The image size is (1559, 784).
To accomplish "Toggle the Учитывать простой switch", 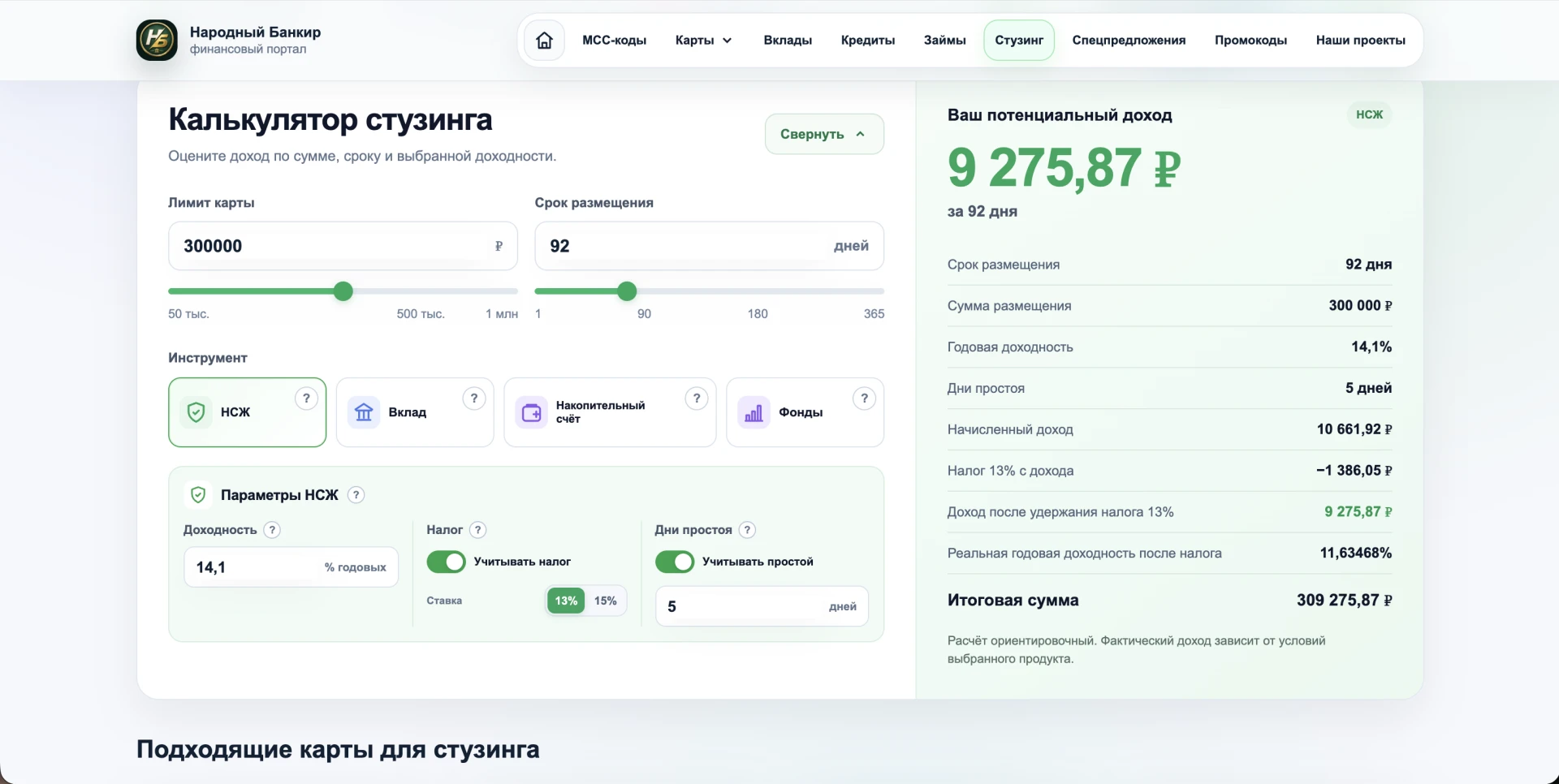I will point(675,562).
